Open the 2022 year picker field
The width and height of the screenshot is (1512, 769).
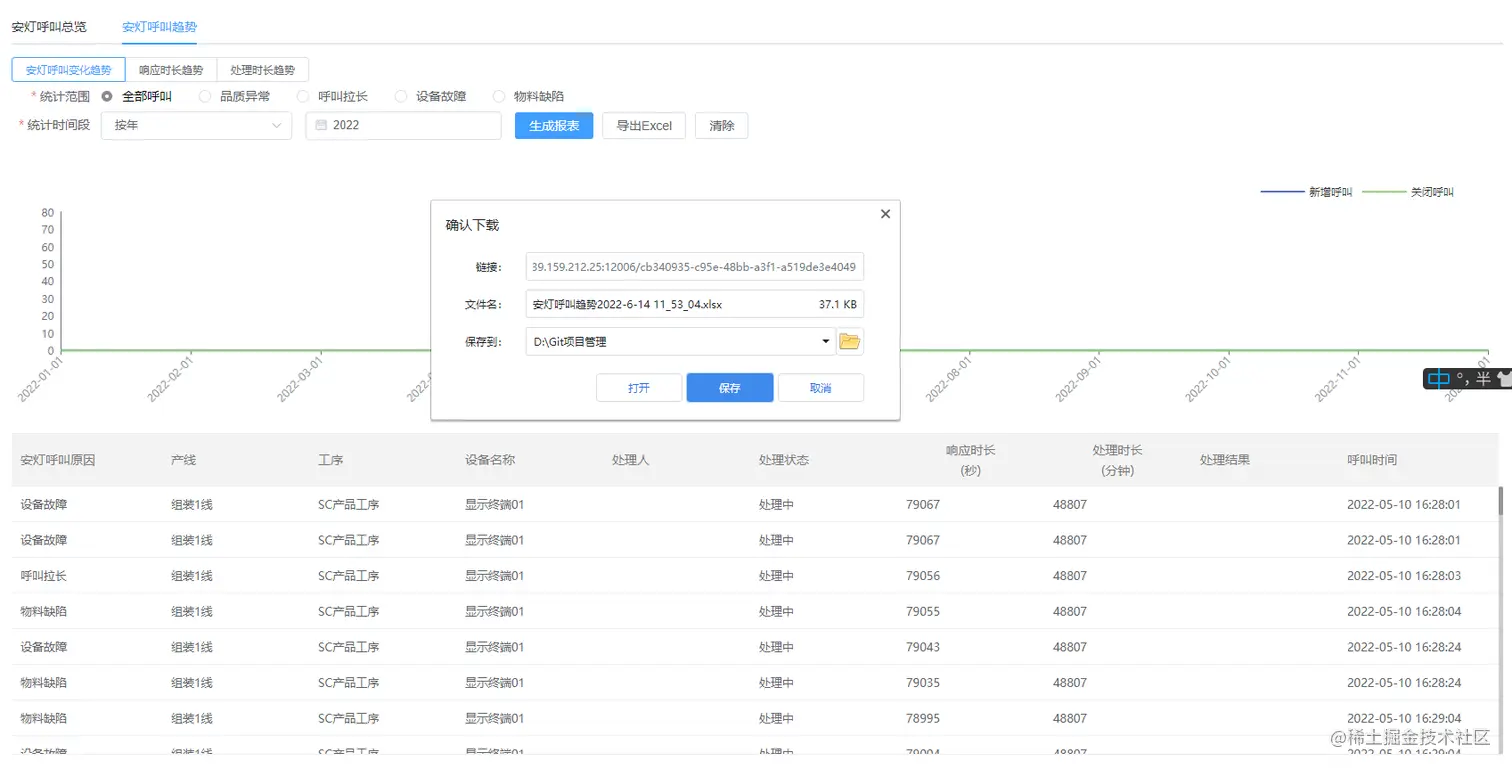[x=403, y=125]
